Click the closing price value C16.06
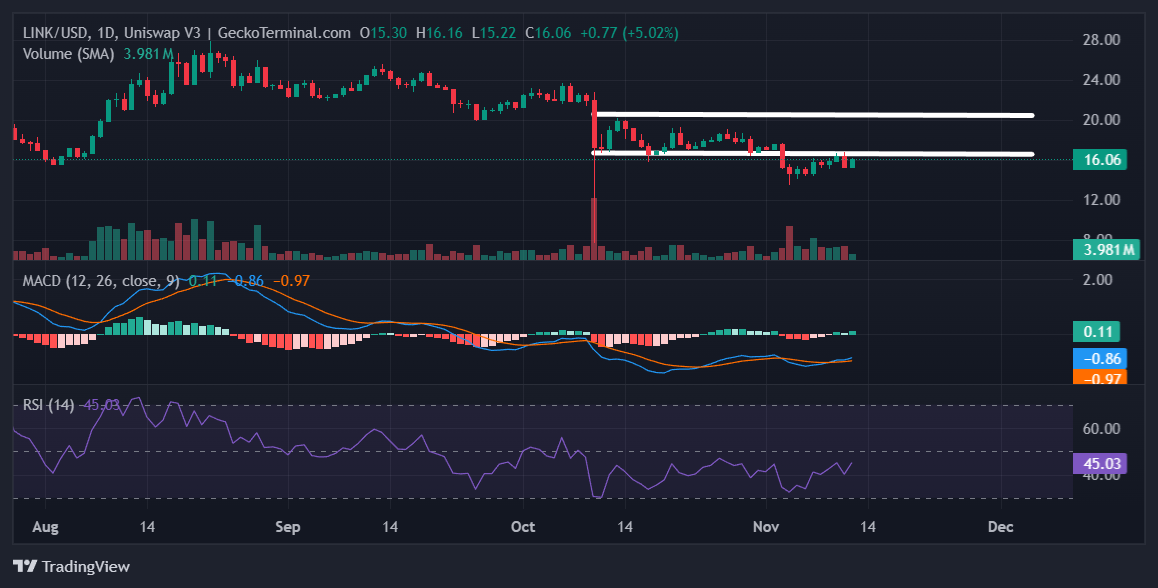1158x588 pixels. 548,33
